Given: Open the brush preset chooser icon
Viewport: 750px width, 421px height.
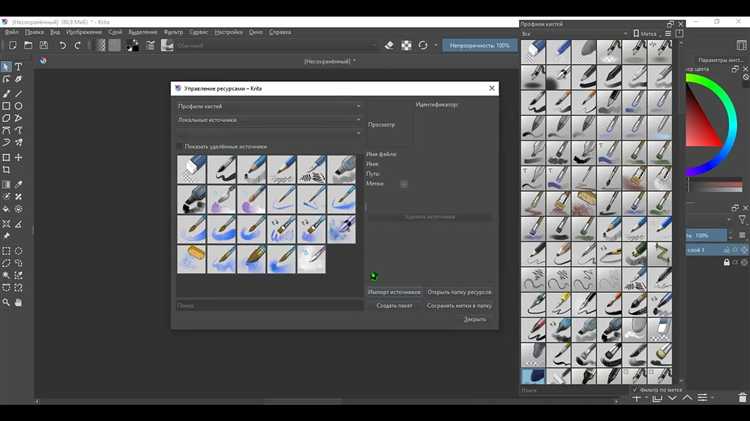Looking at the screenshot, I should [167, 45].
